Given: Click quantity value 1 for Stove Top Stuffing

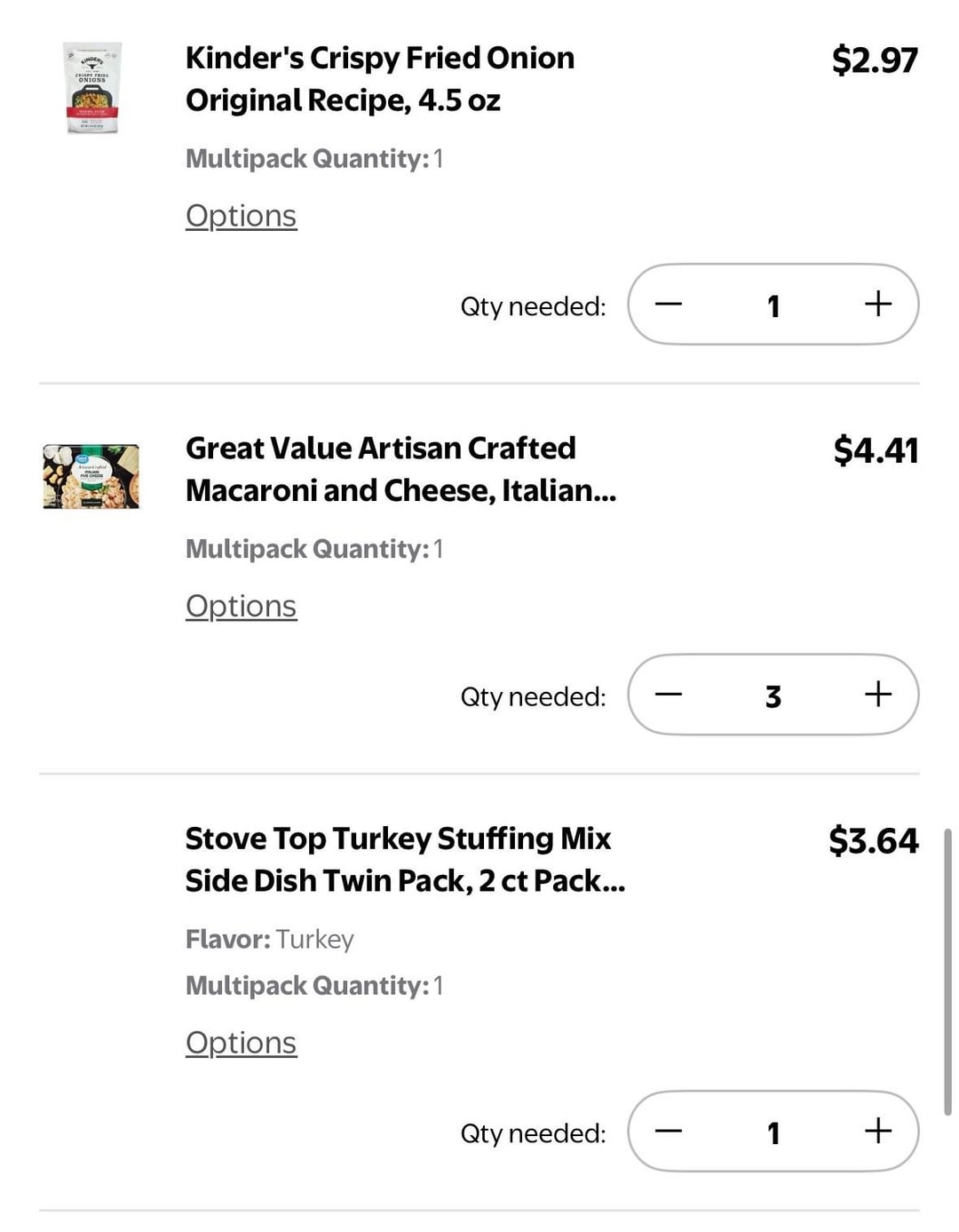Looking at the screenshot, I should pos(773,1133).
